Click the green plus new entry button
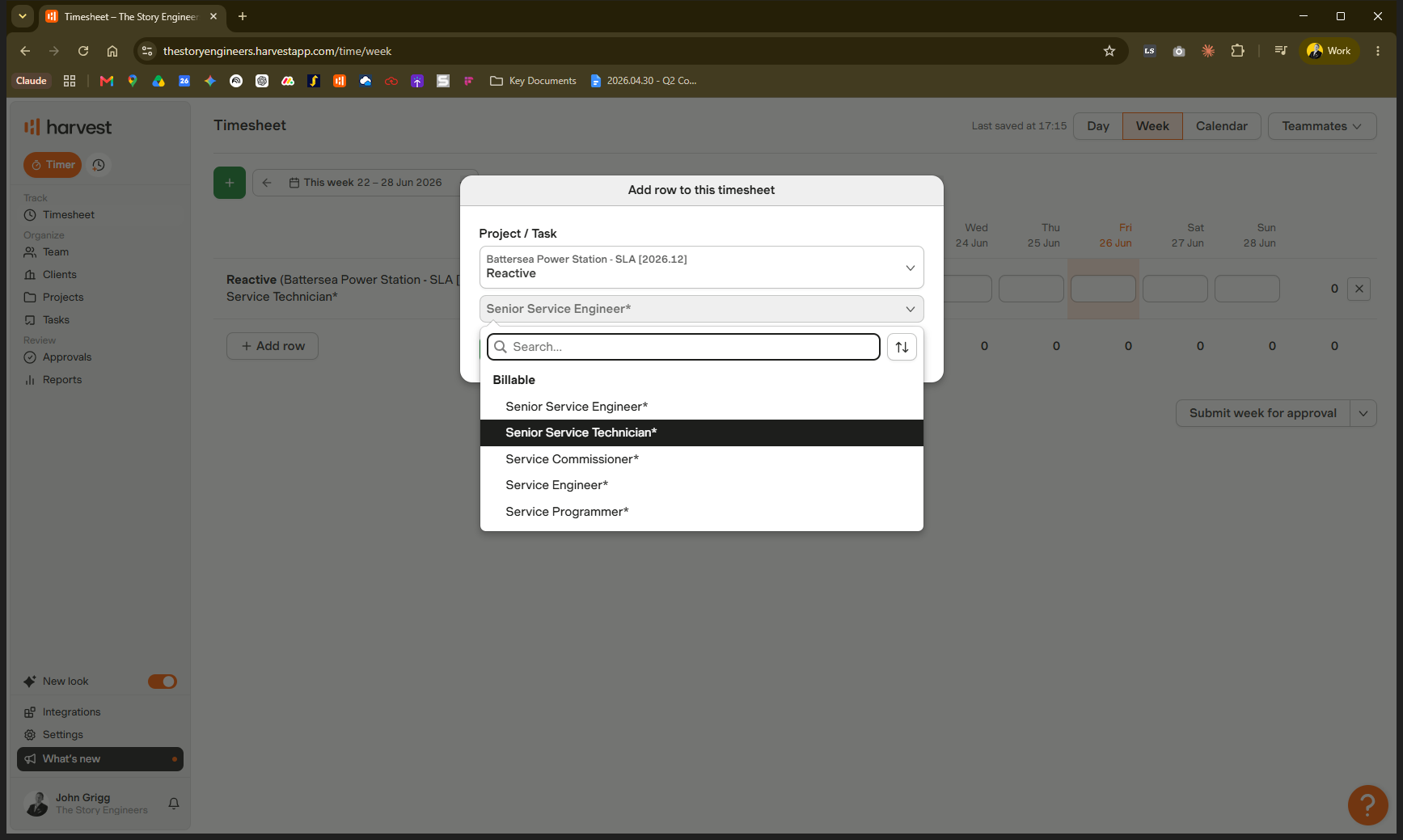The image size is (1403, 840). [x=230, y=183]
